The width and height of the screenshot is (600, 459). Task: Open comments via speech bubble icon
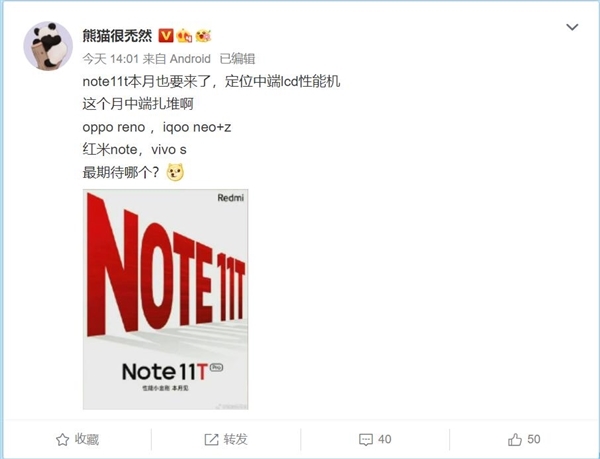pyautogui.click(x=366, y=439)
